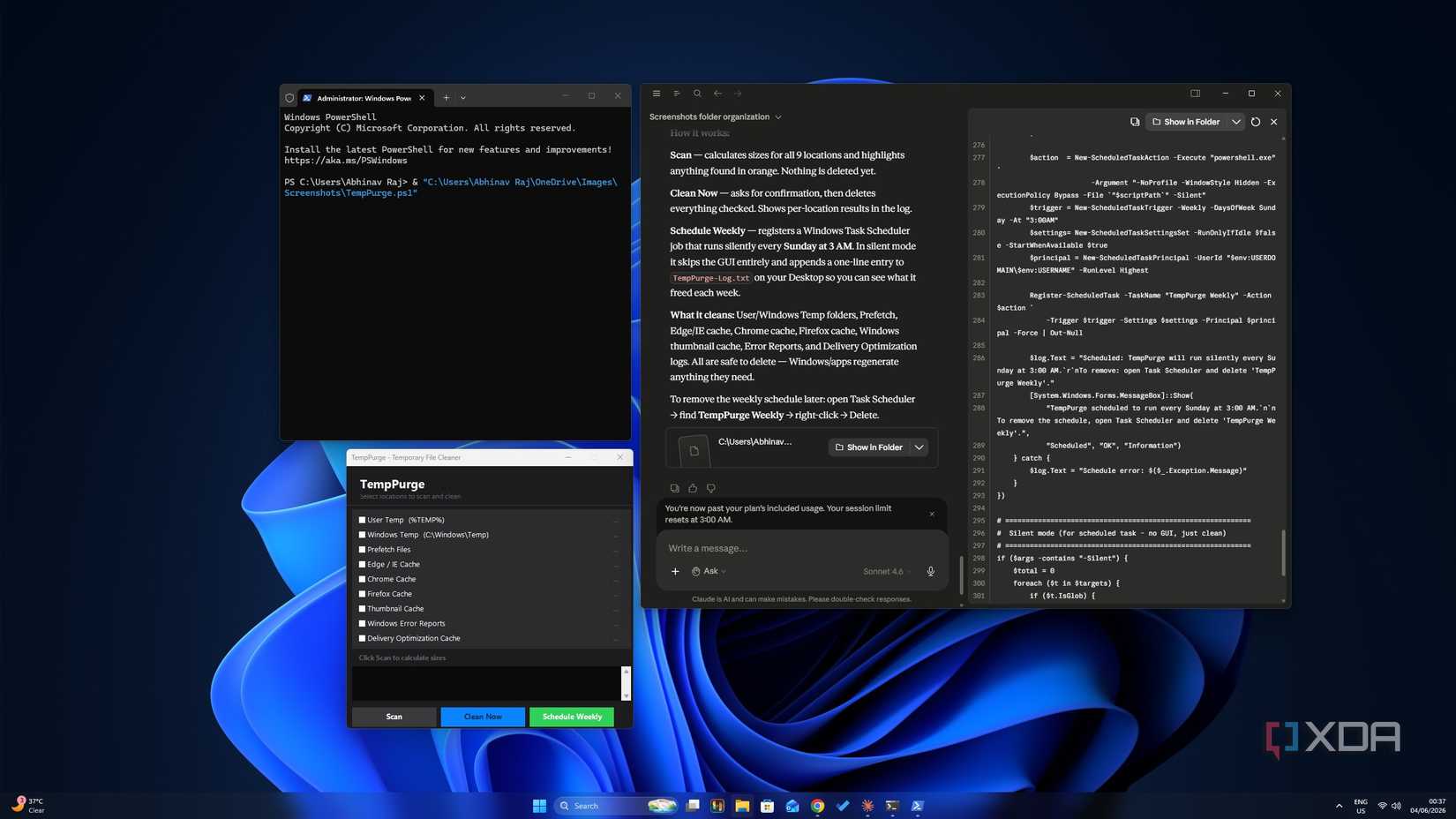Image resolution: width=1456 pixels, height=819 pixels.
Task: Toggle the side panel layout icon in Claude
Action: (1195, 94)
